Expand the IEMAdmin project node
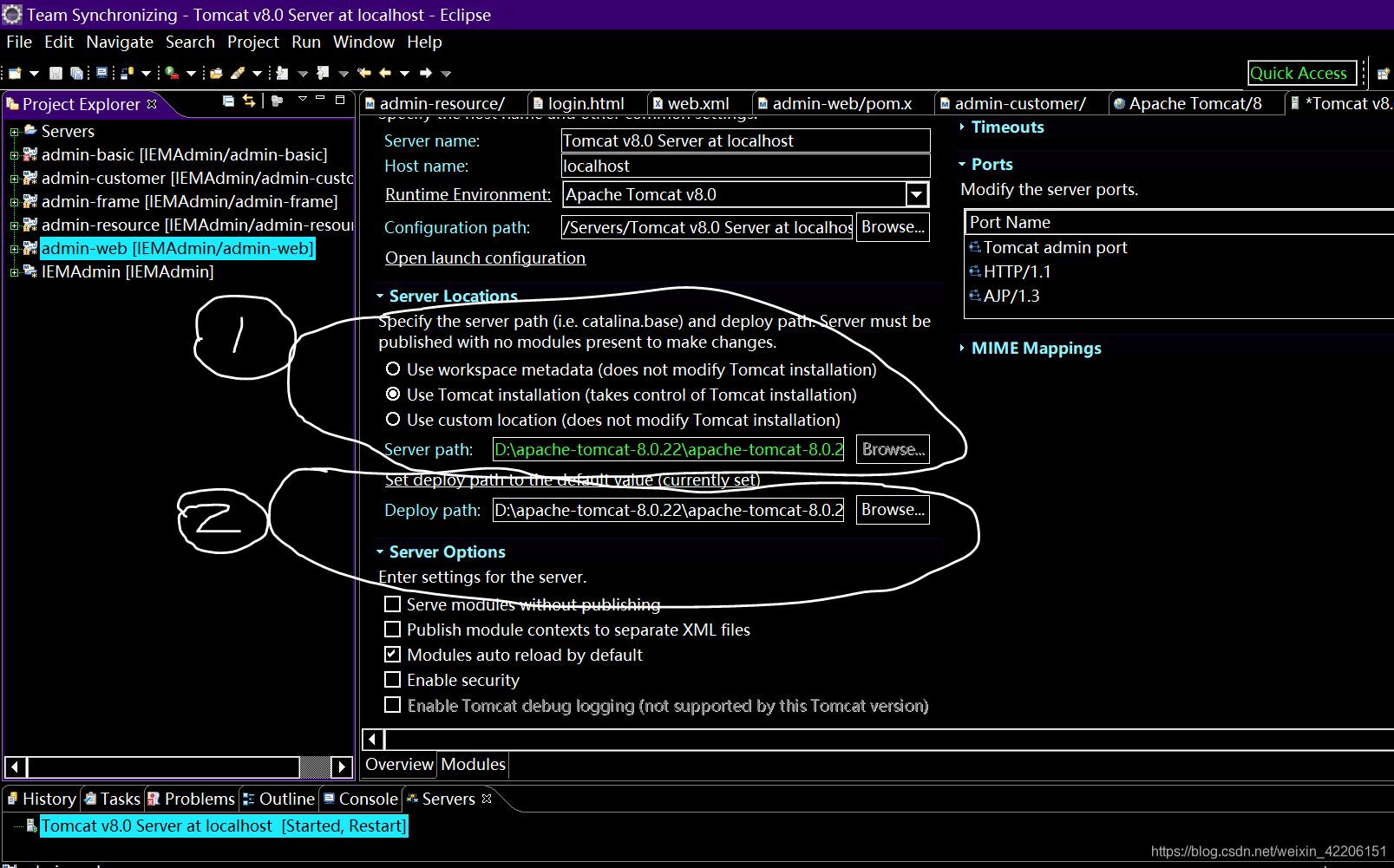This screenshot has width=1394, height=868. coord(14,272)
